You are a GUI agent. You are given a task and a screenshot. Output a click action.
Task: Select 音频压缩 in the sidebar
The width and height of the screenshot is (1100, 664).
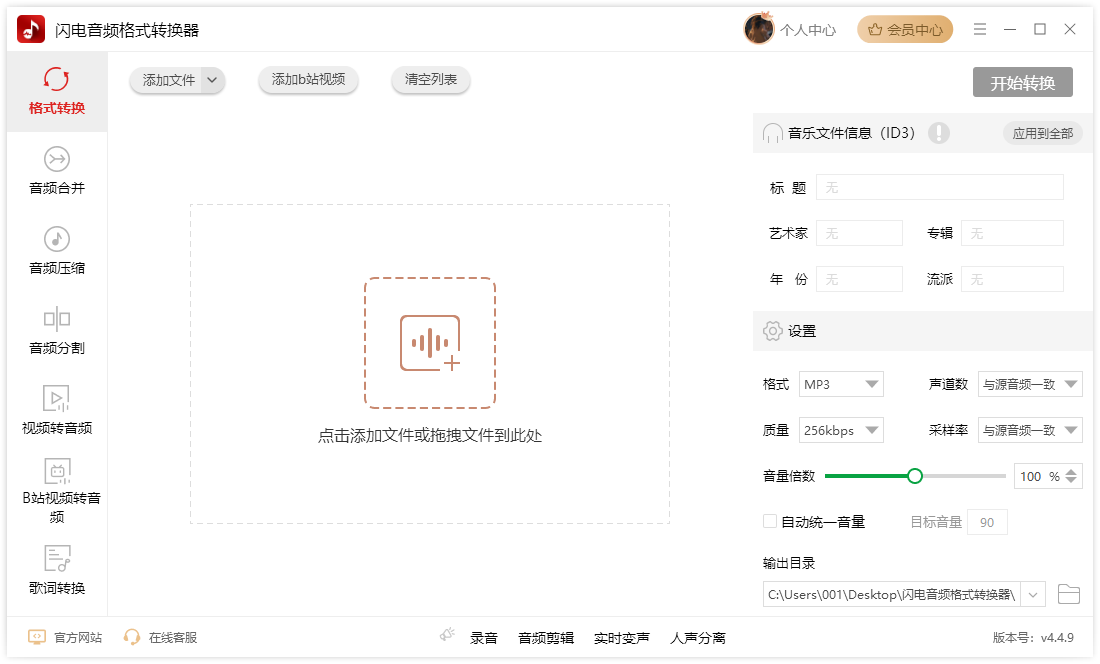56,249
